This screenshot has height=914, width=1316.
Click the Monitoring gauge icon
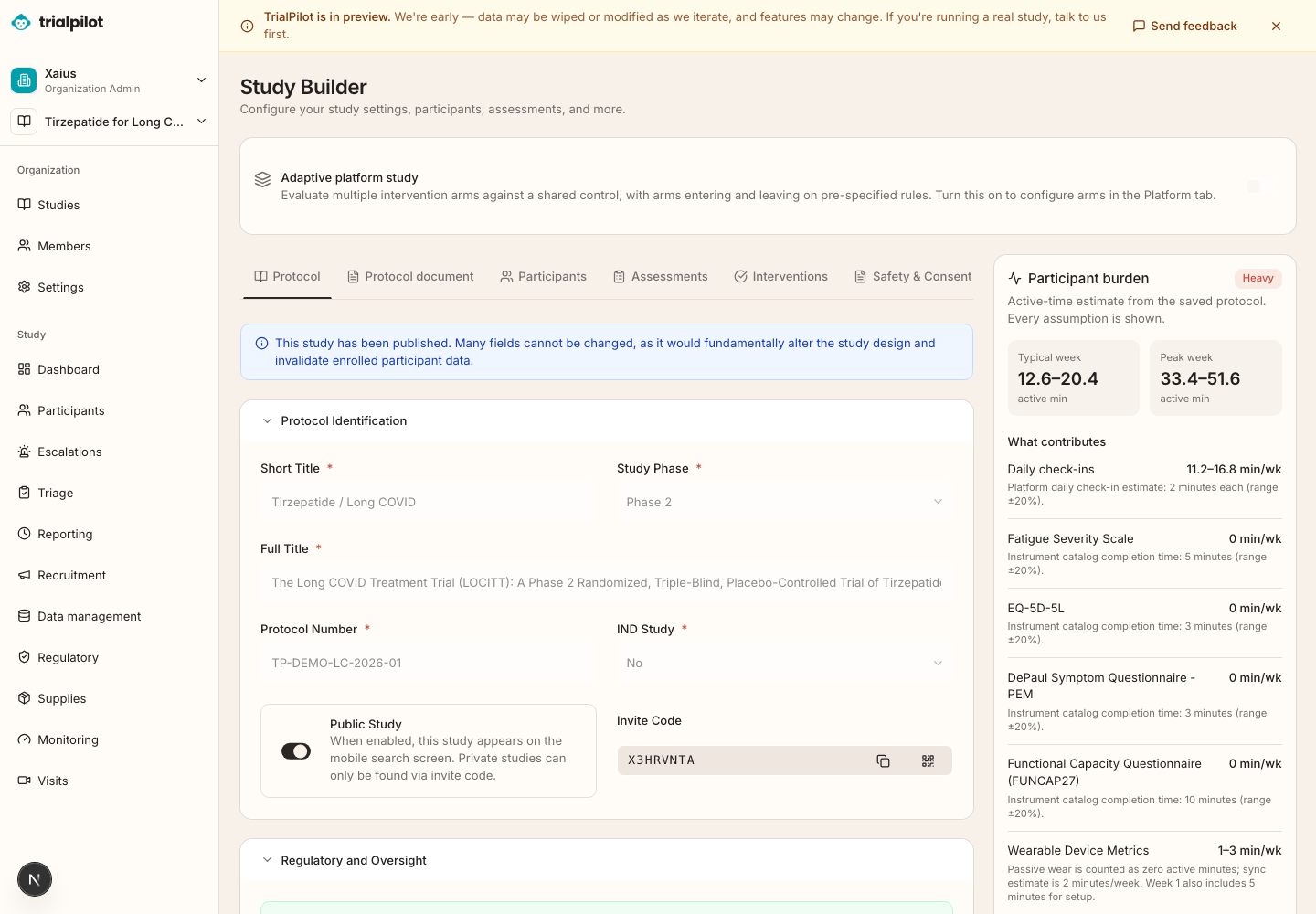[x=25, y=739]
